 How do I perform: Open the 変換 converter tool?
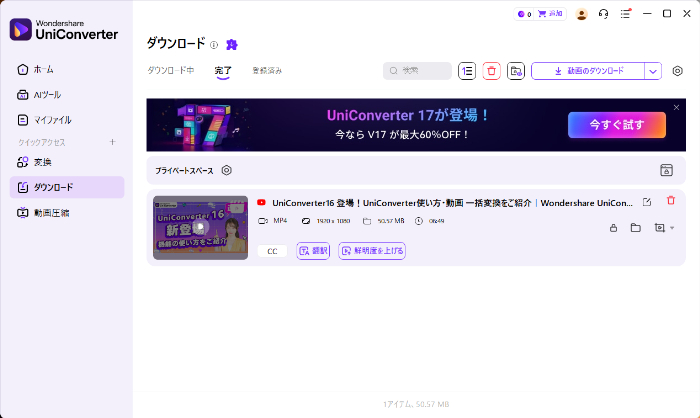[x=34, y=162]
